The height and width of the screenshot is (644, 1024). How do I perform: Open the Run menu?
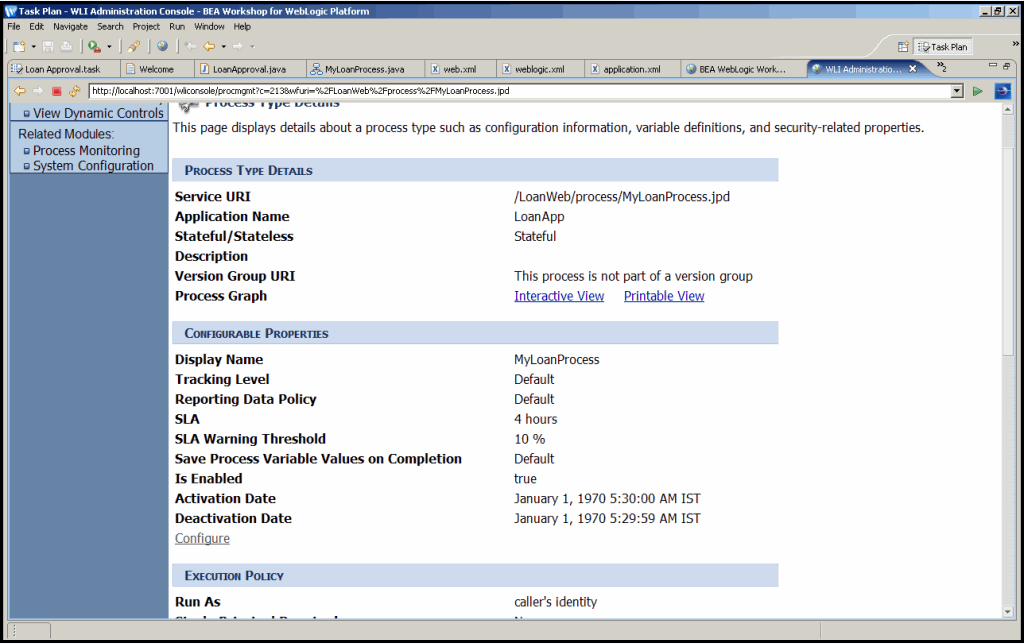(x=177, y=27)
